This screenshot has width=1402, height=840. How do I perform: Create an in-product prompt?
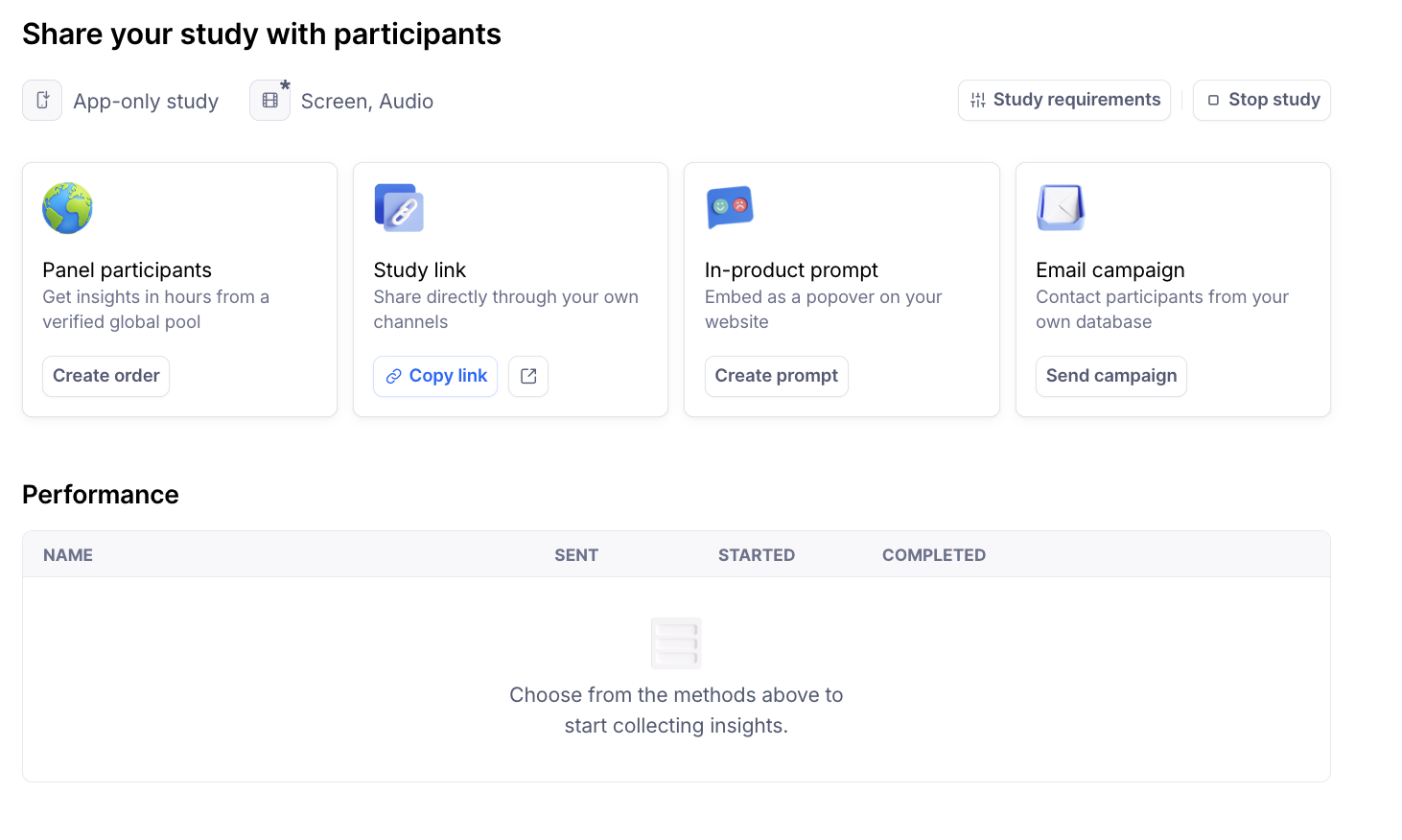tap(777, 376)
